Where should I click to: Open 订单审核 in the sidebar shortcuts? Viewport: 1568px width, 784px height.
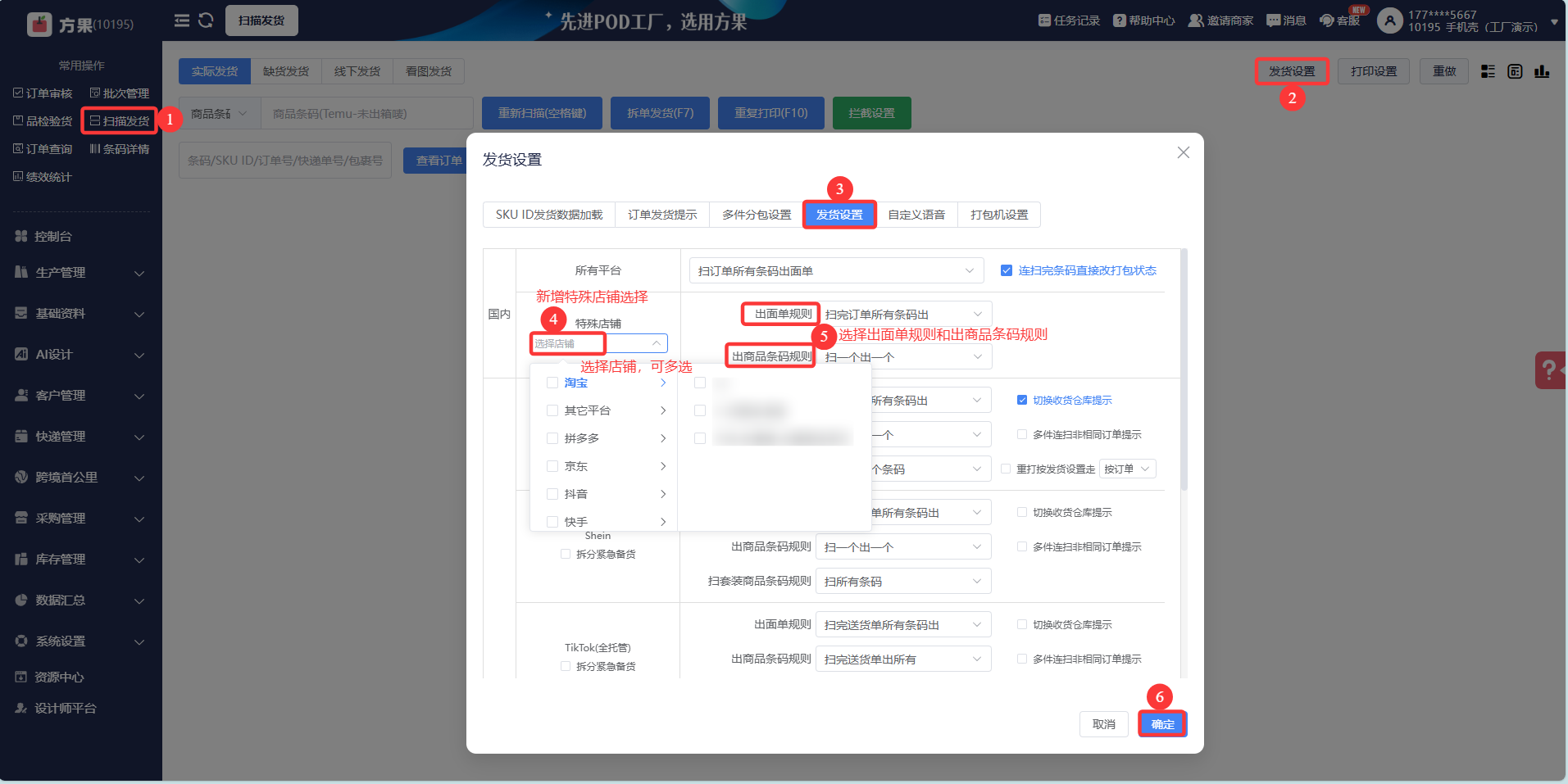pyautogui.click(x=43, y=93)
